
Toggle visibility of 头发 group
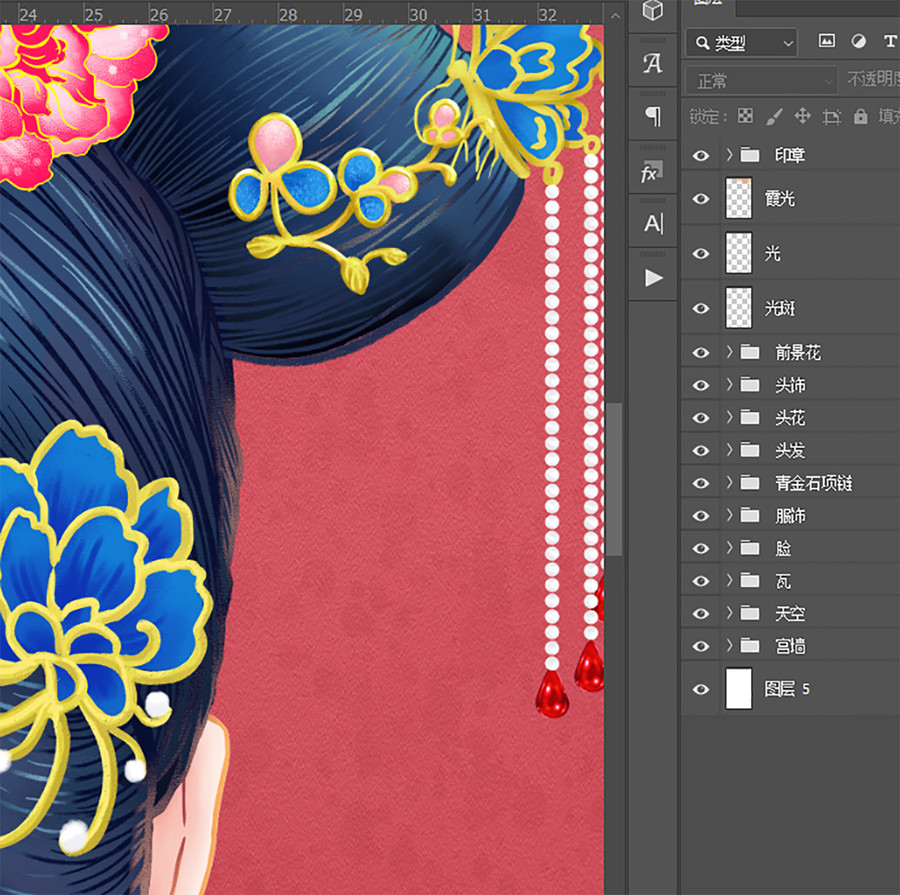pyautogui.click(x=701, y=451)
